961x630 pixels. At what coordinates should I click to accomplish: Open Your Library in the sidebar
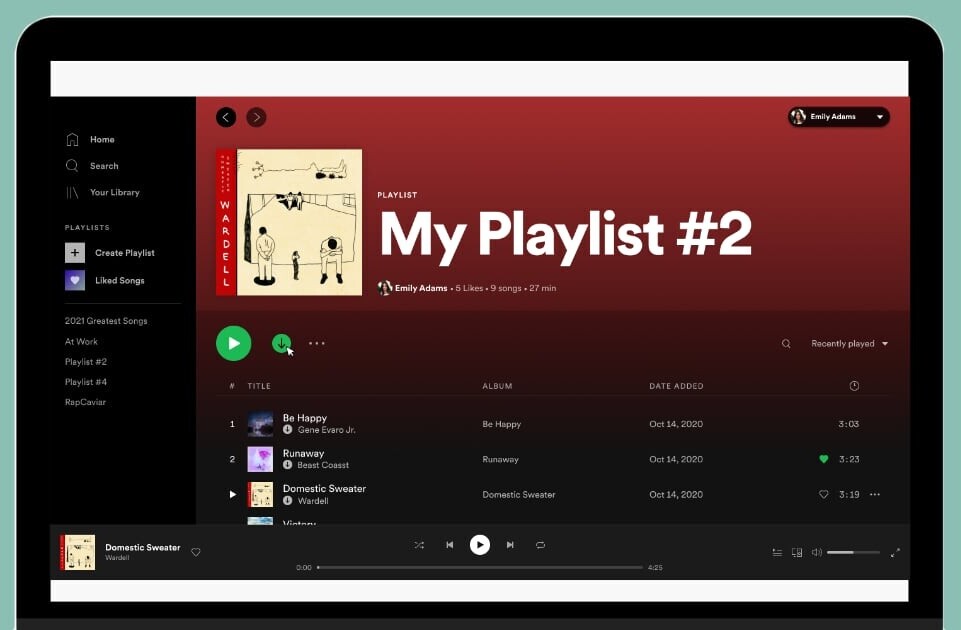pos(114,193)
